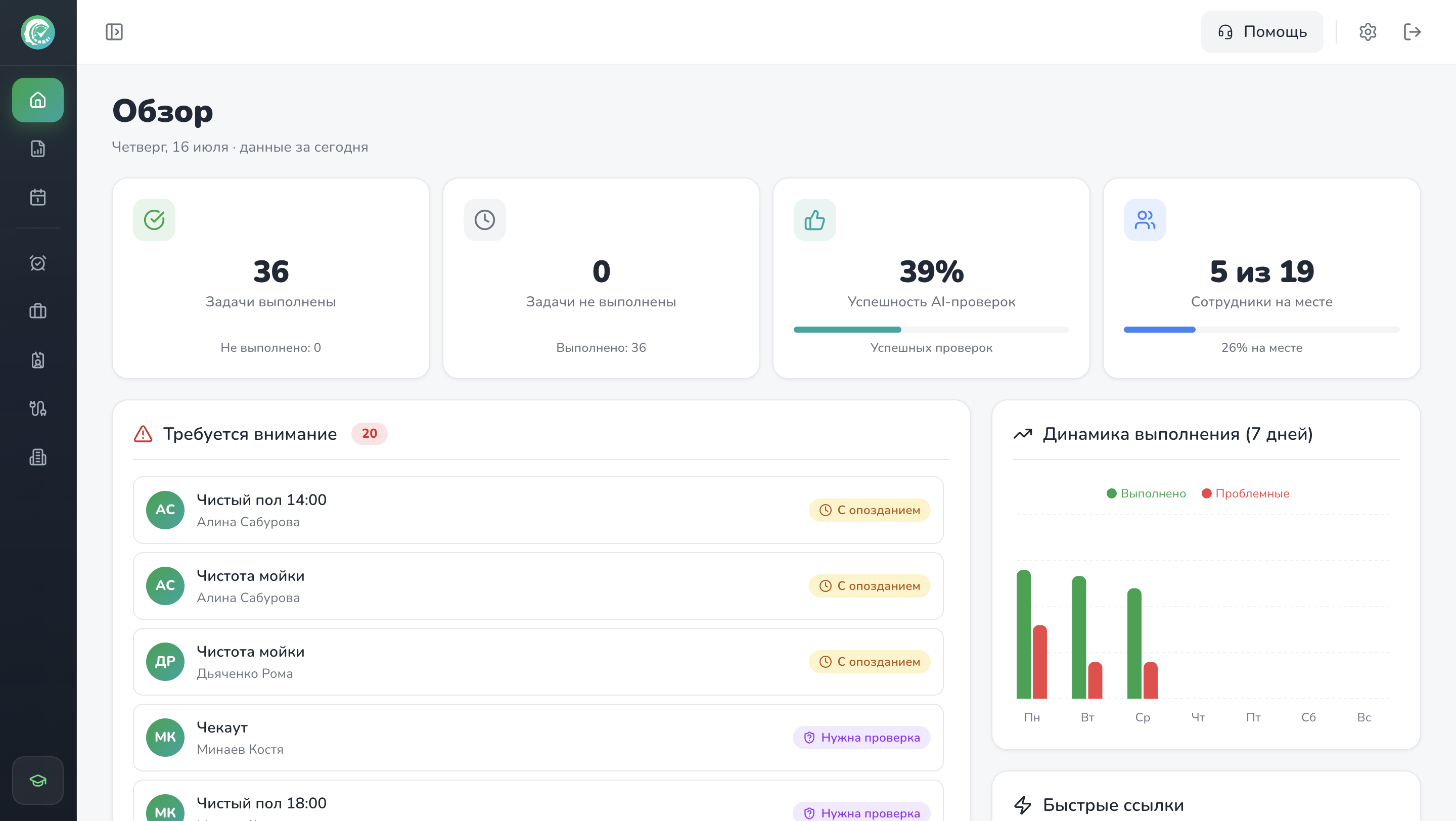
Task: Open the Чистый пол 14:00 task row
Action: pos(538,510)
